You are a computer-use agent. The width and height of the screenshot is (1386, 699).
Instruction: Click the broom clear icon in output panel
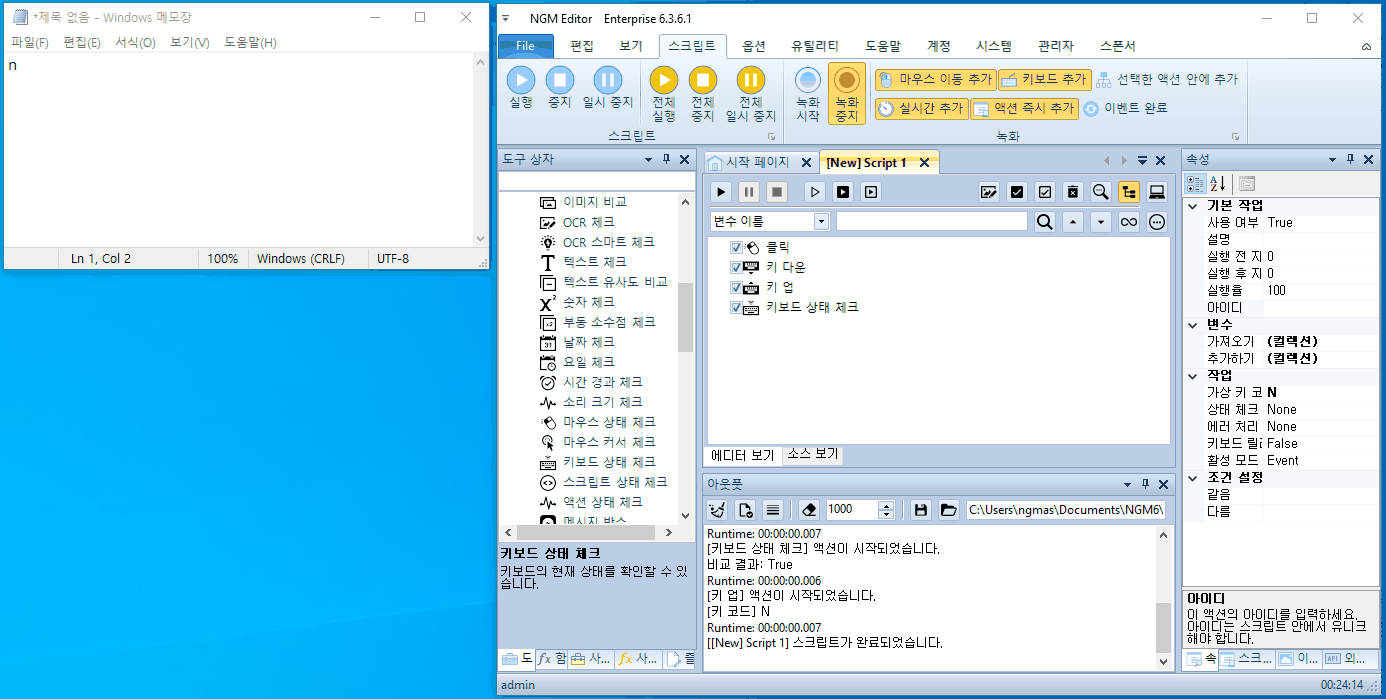point(718,509)
